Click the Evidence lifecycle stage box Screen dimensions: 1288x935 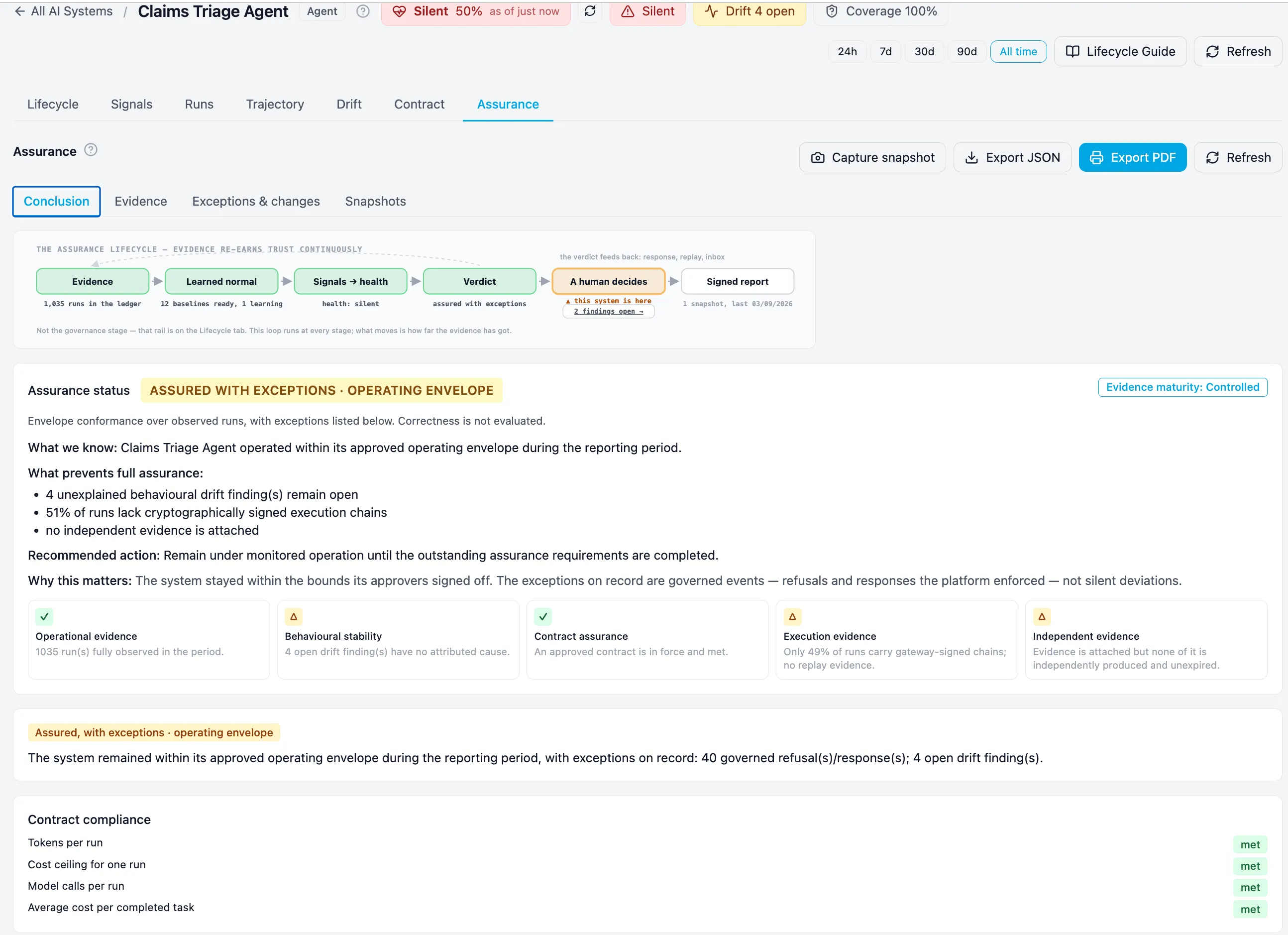(93, 282)
